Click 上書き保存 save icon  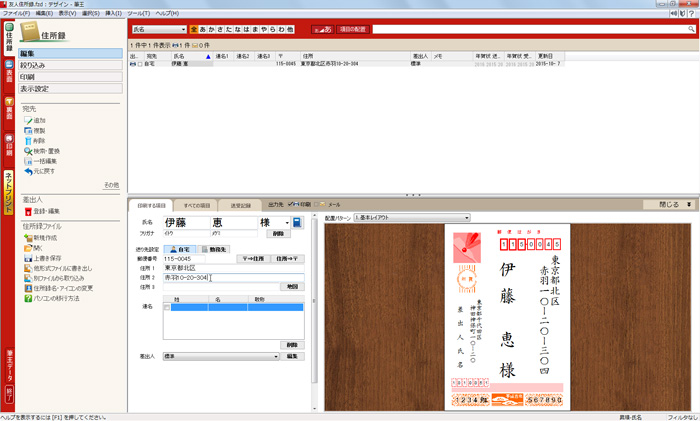tap(27, 257)
